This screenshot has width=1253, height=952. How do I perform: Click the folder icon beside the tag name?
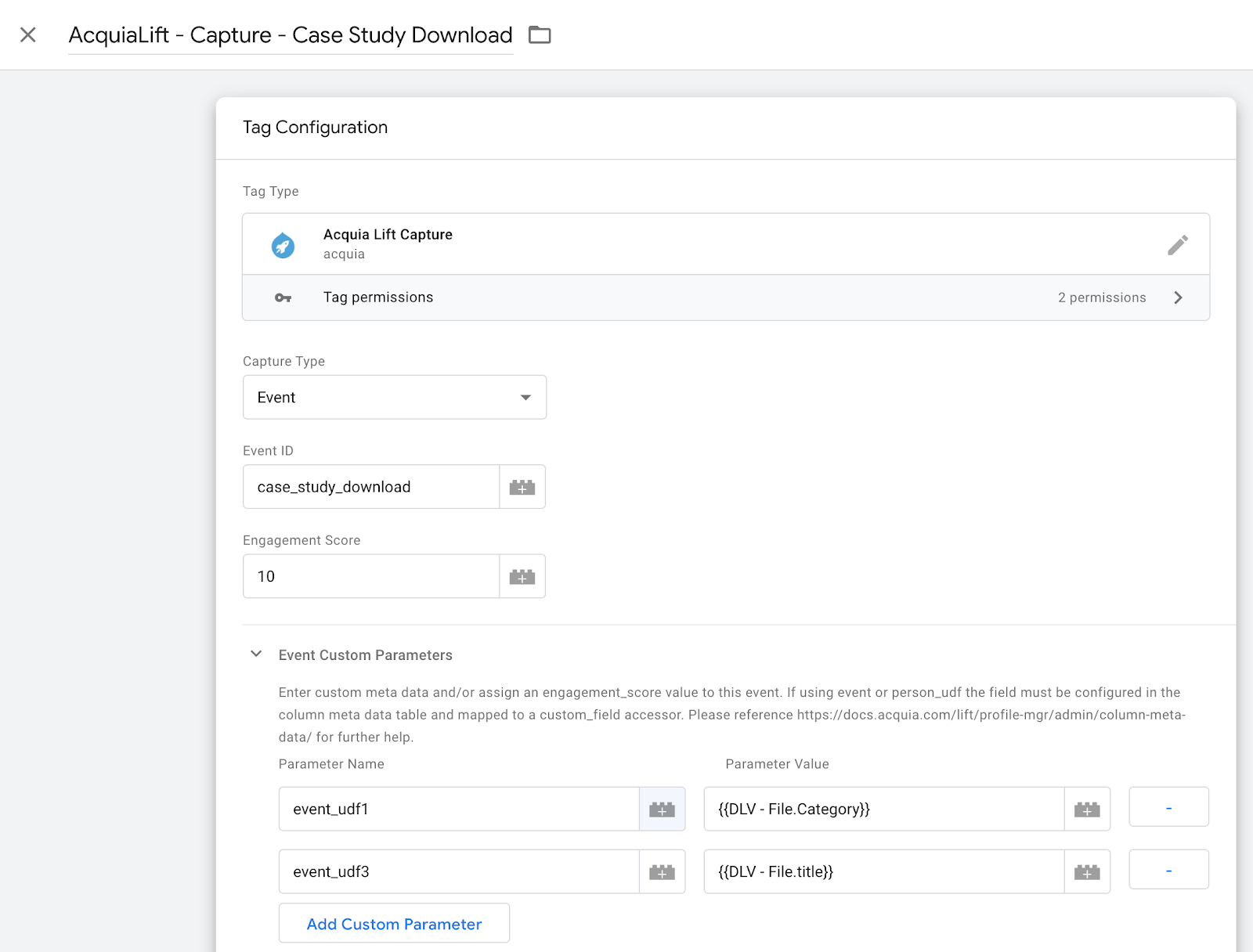[540, 34]
